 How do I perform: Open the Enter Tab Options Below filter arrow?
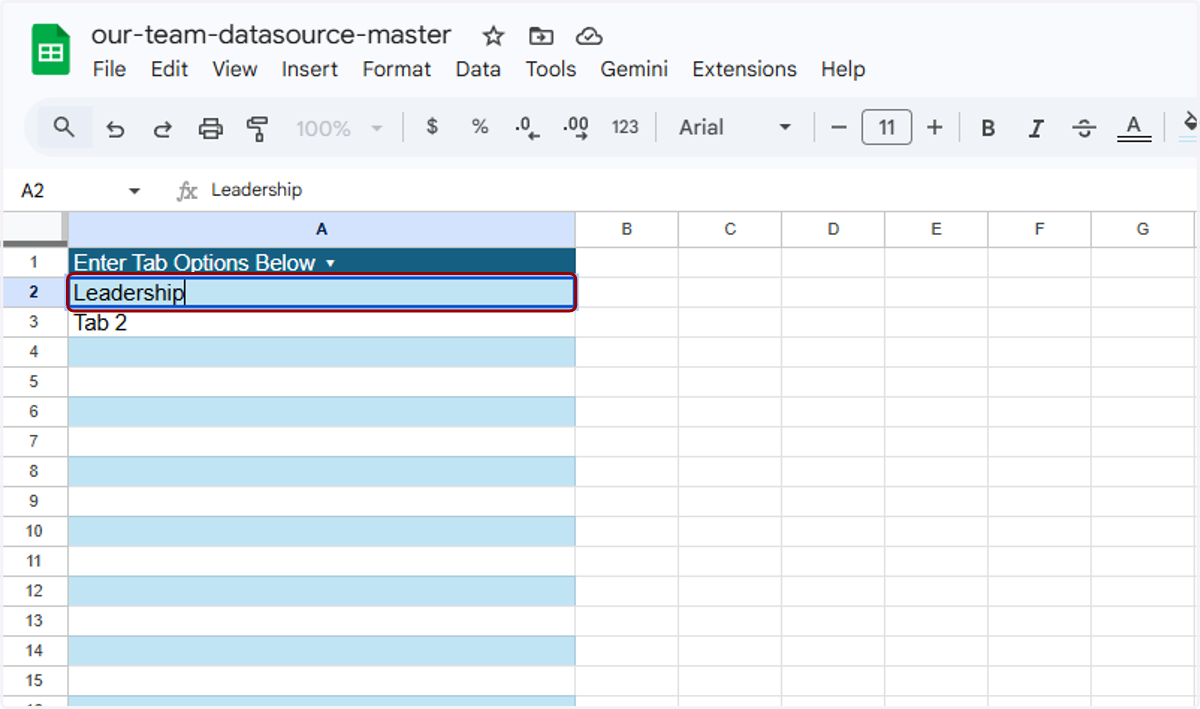tap(331, 263)
